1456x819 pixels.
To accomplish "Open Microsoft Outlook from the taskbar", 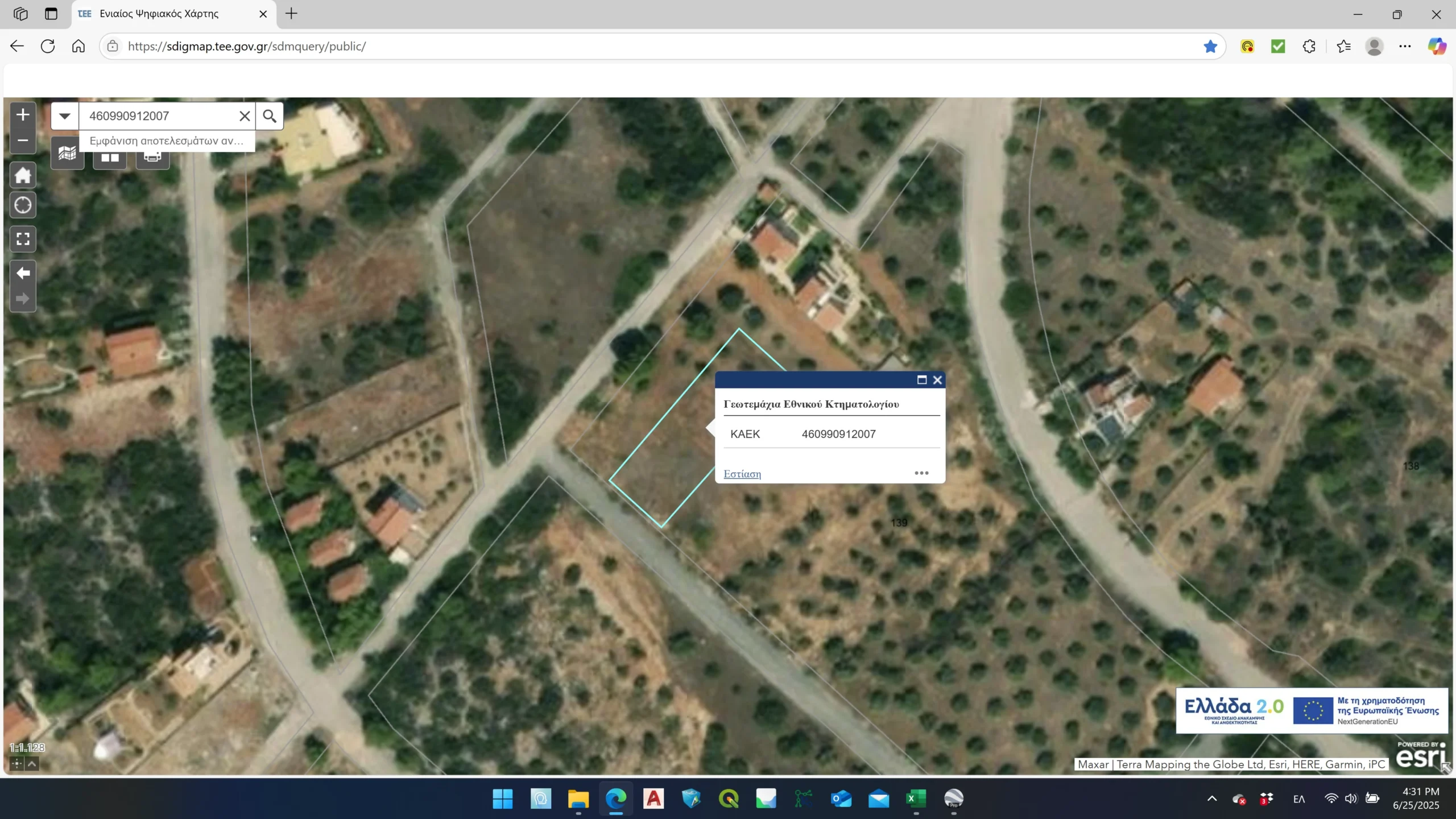I will coord(841,799).
